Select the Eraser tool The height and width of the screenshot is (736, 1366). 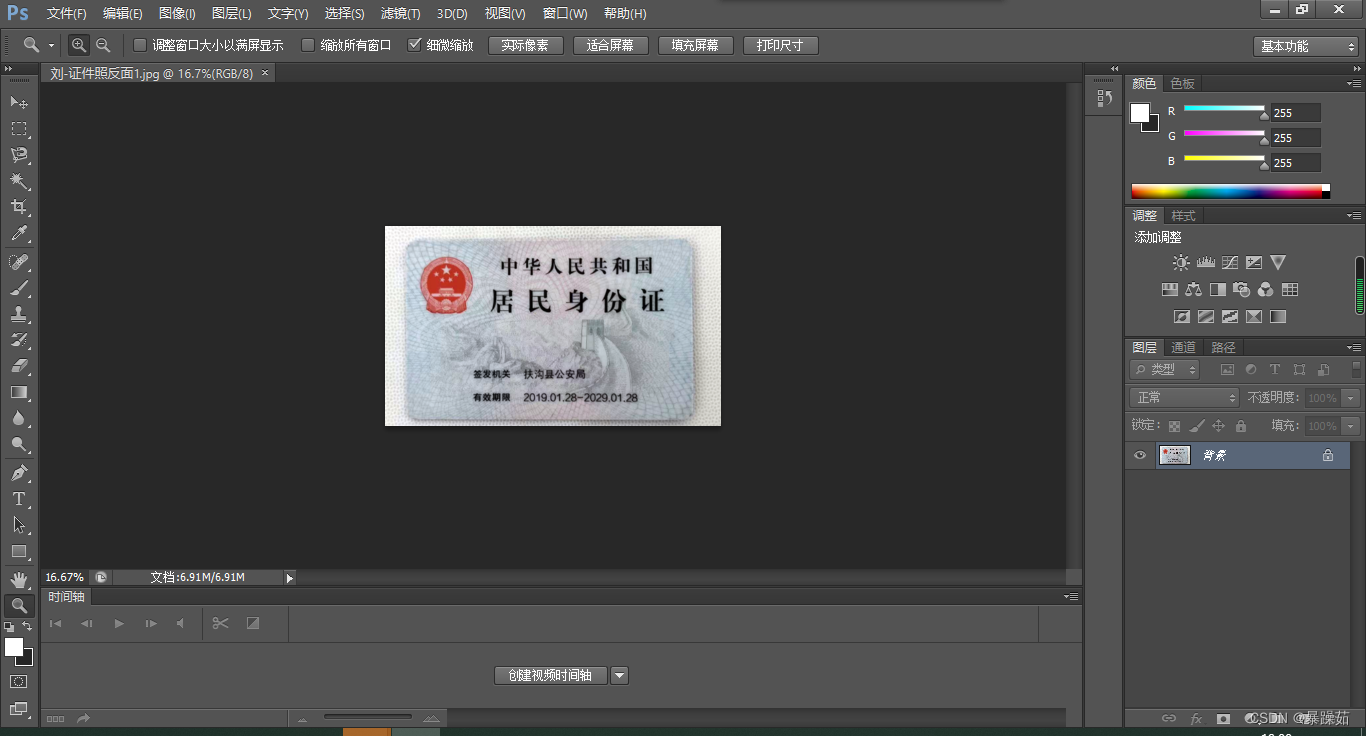click(x=19, y=366)
